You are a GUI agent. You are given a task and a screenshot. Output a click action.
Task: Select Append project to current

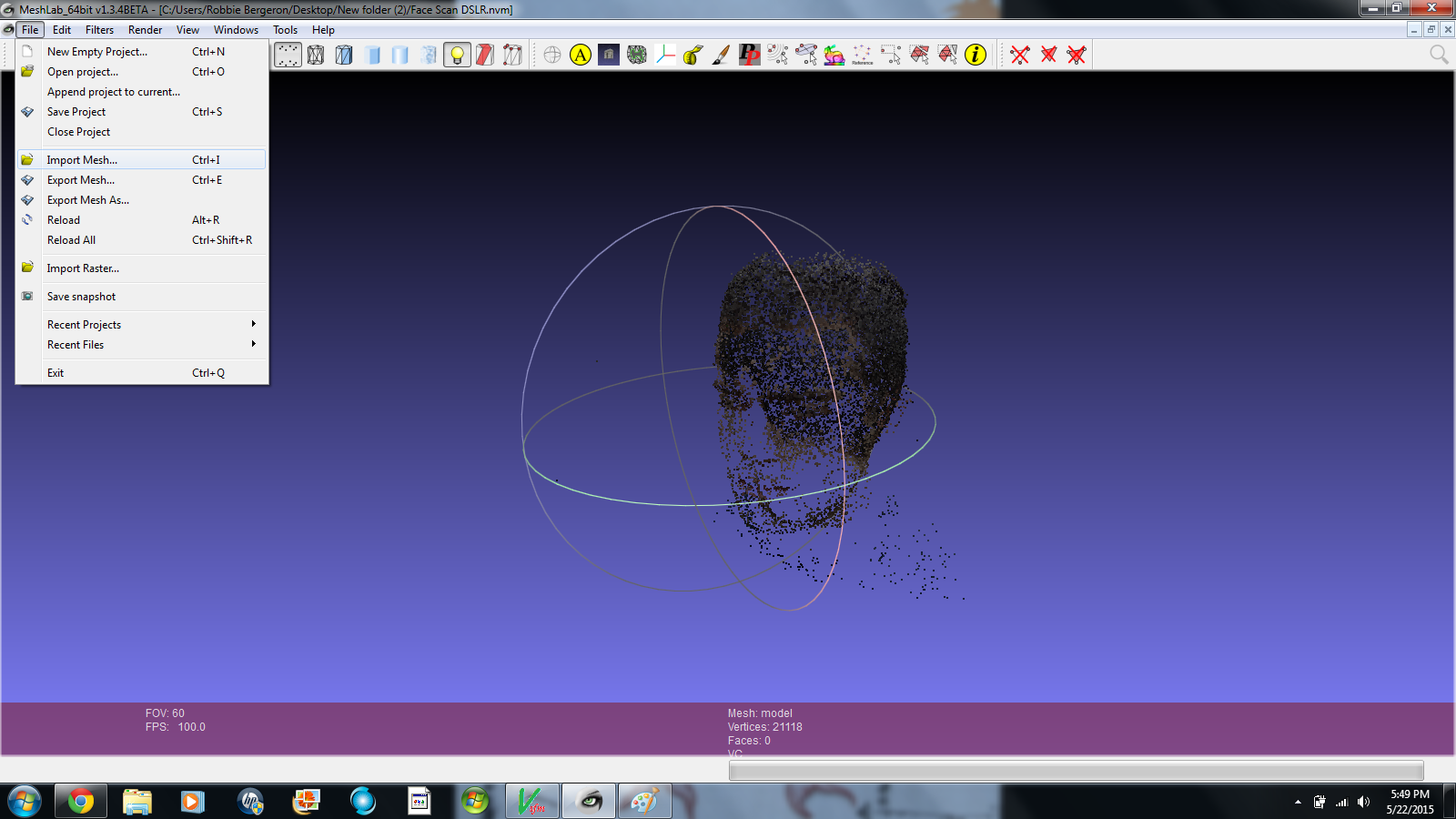click(x=142, y=92)
